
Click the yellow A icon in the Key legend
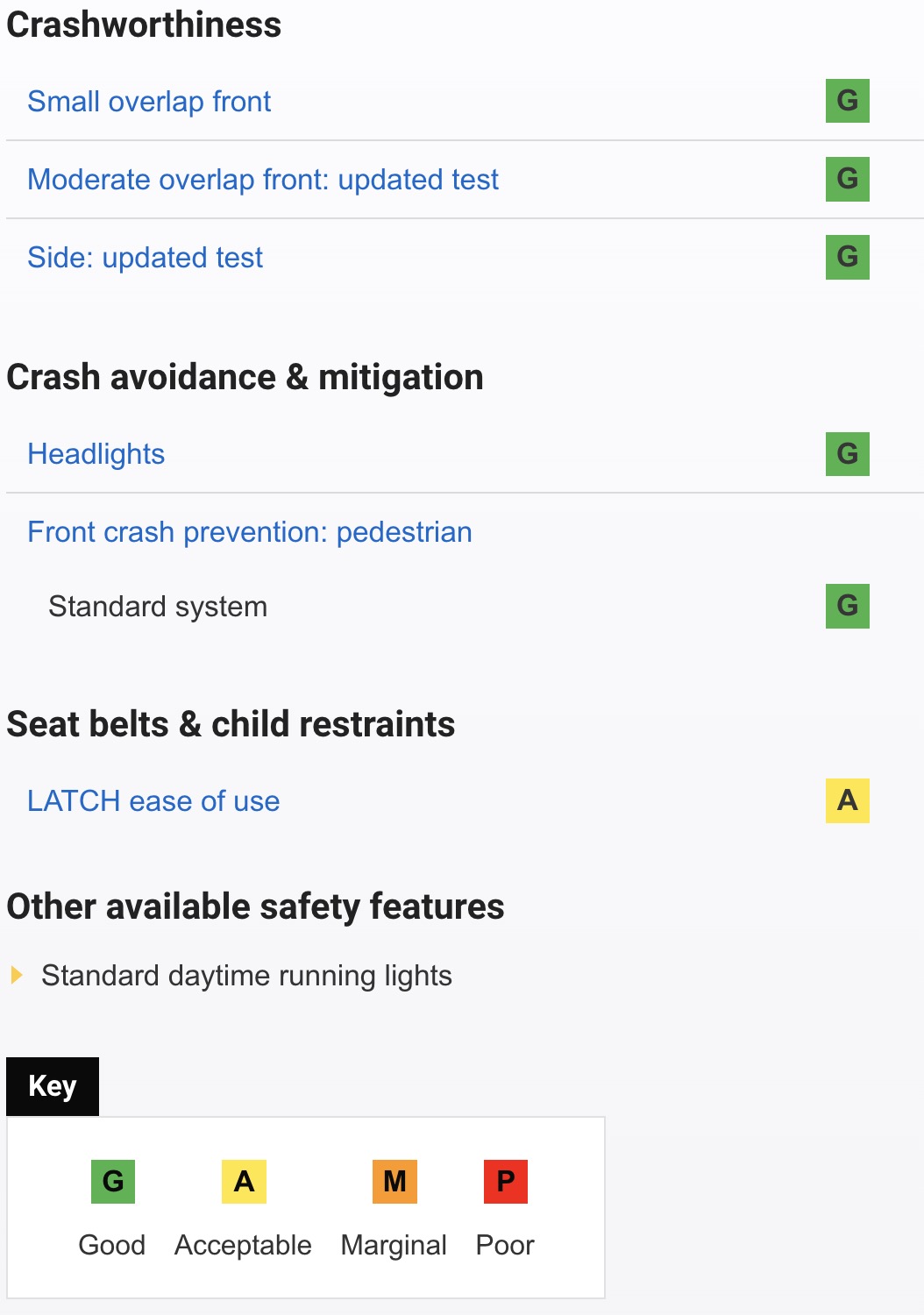(x=244, y=1182)
